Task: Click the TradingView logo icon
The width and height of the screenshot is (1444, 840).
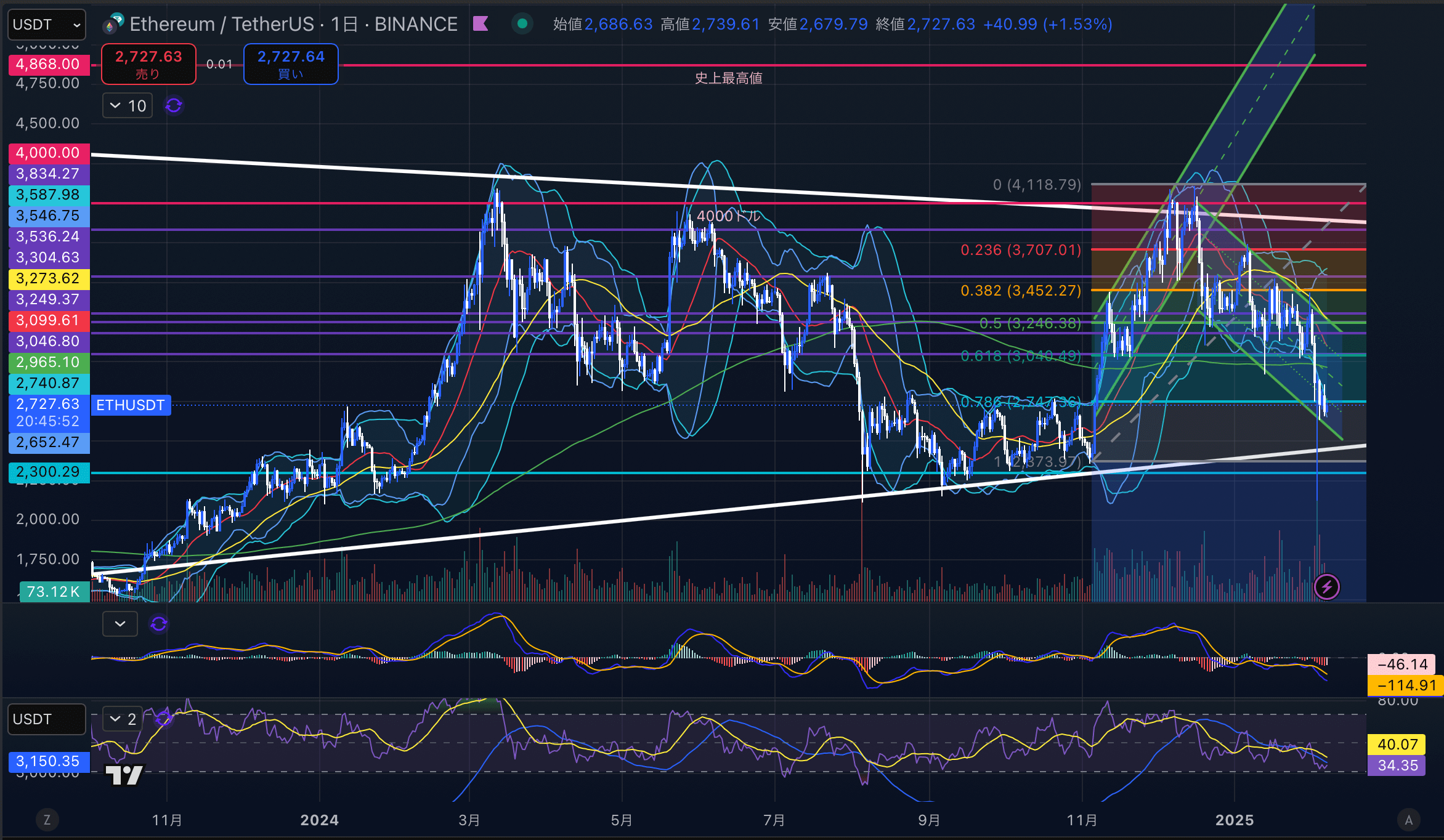Action: pos(124,775)
